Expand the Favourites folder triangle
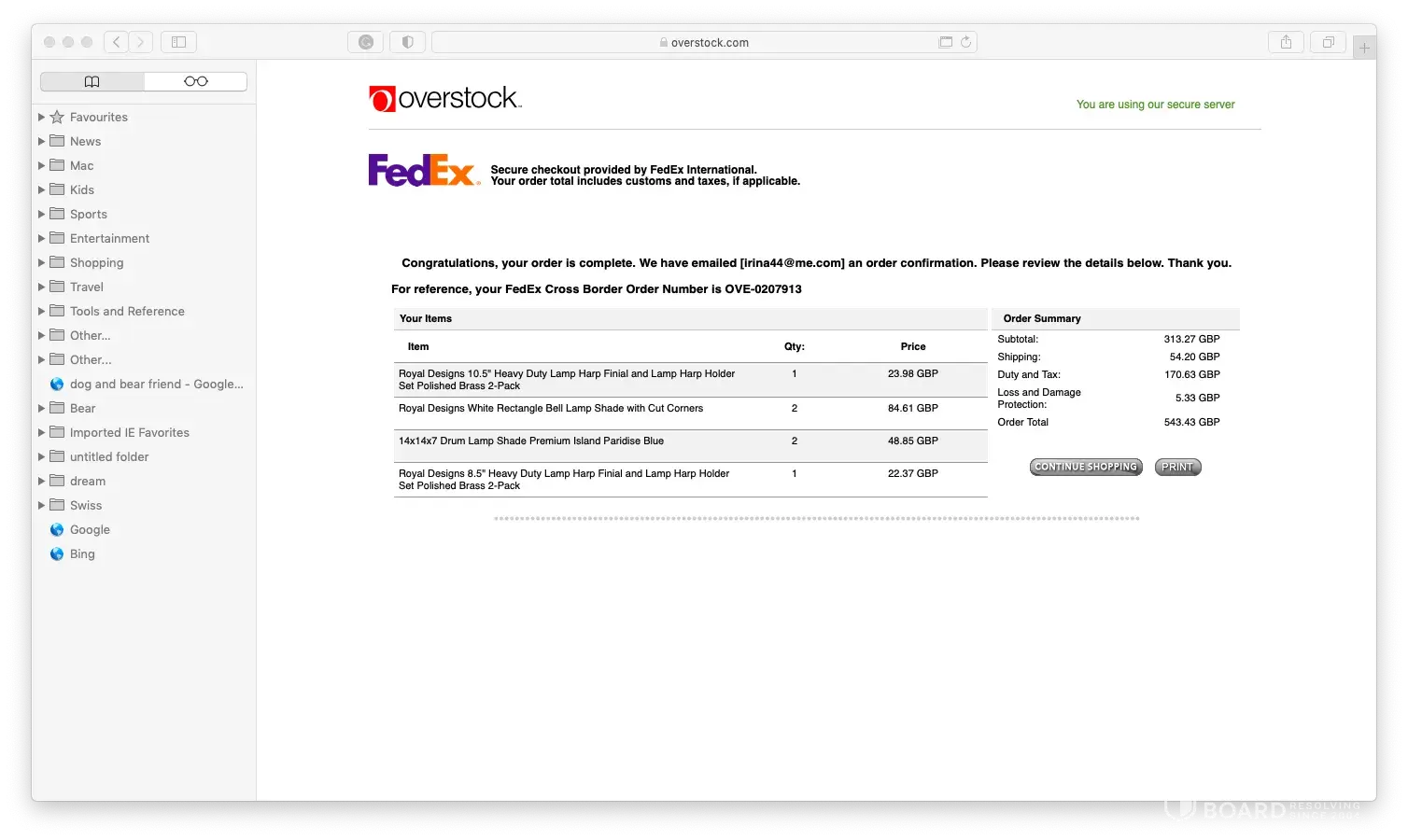The height and width of the screenshot is (840, 1408). coord(41,117)
